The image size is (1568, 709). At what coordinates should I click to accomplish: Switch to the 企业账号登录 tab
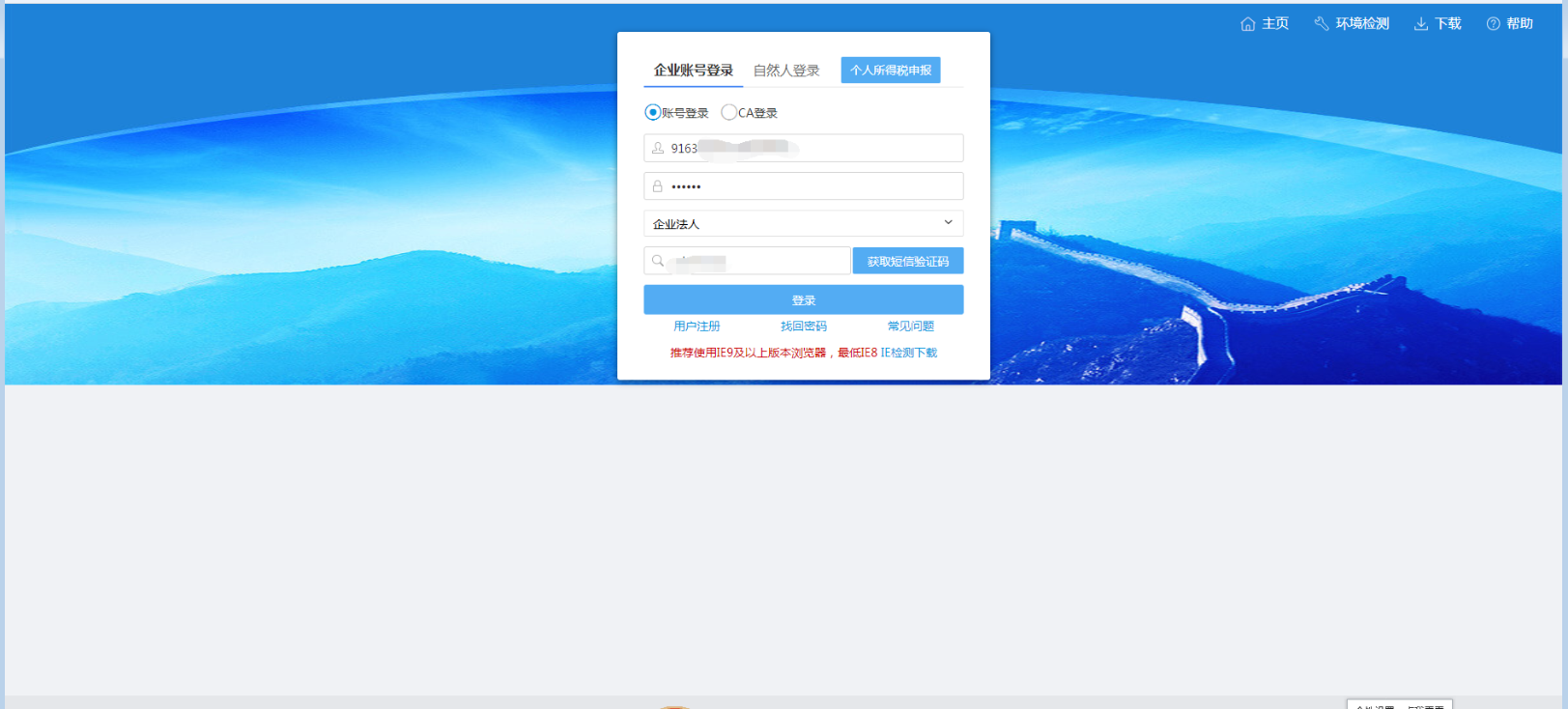pyautogui.click(x=693, y=71)
